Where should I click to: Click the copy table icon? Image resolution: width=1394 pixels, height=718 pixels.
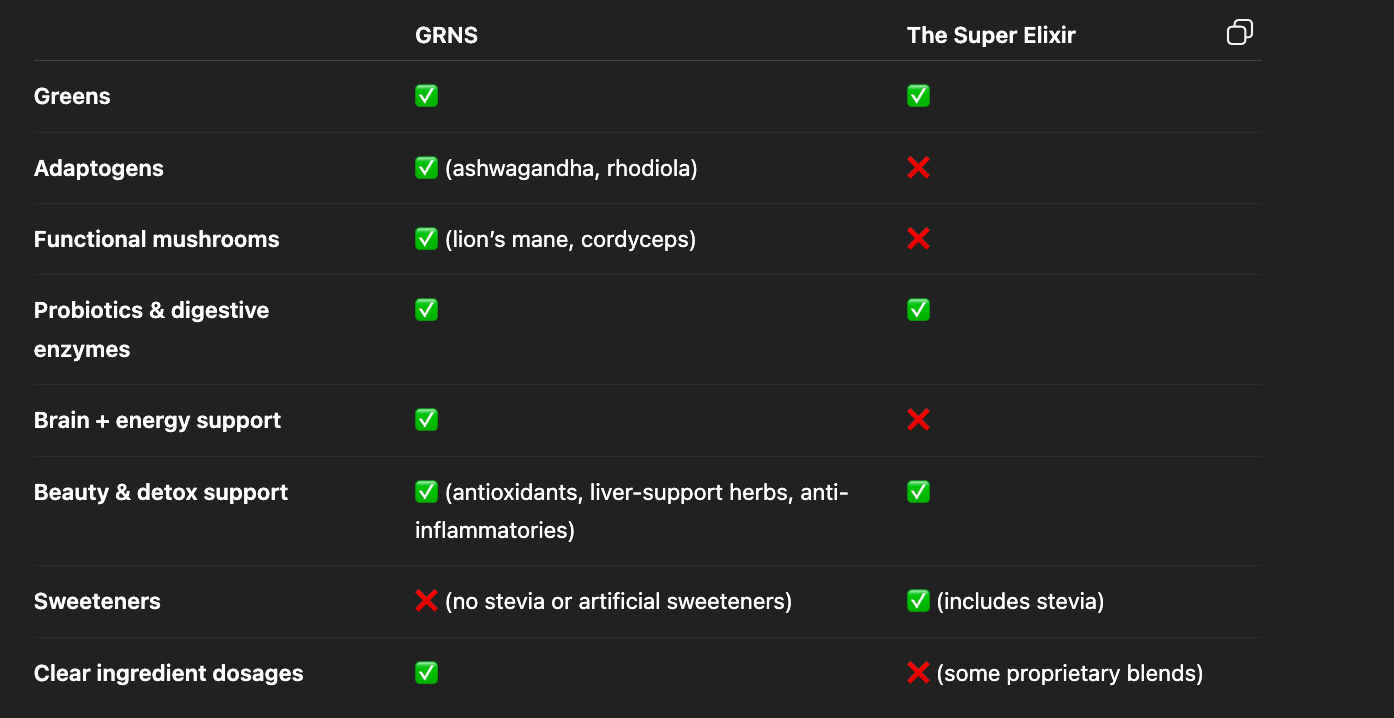1240,32
